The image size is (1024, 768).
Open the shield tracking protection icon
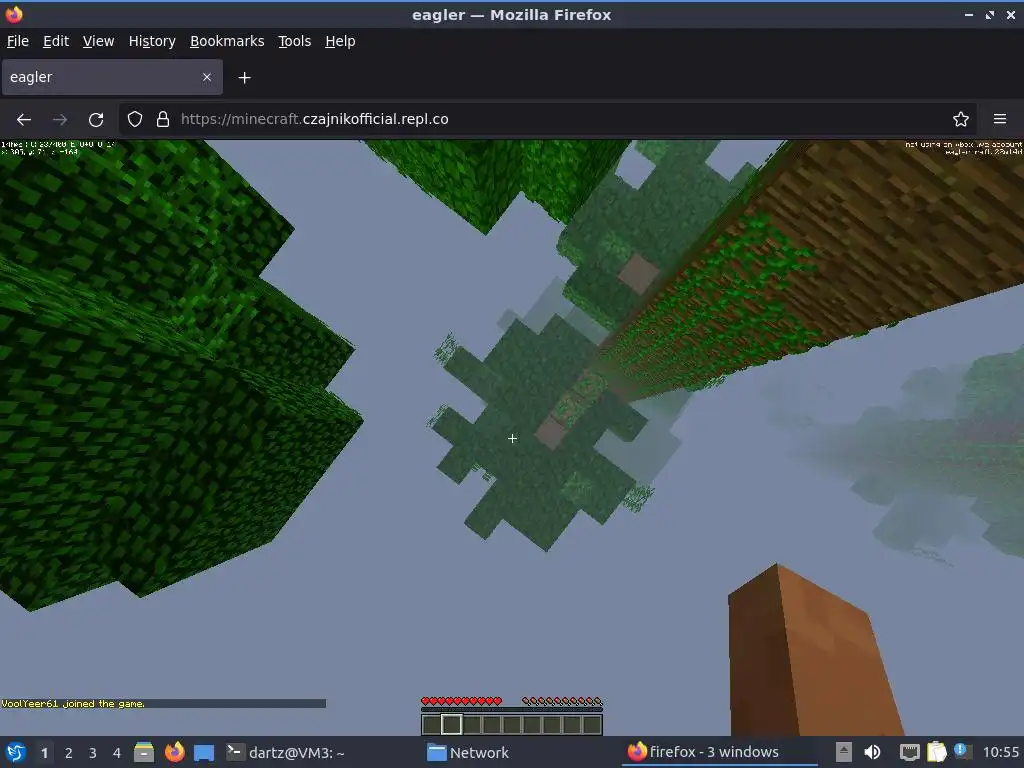[x=135, y=120]
